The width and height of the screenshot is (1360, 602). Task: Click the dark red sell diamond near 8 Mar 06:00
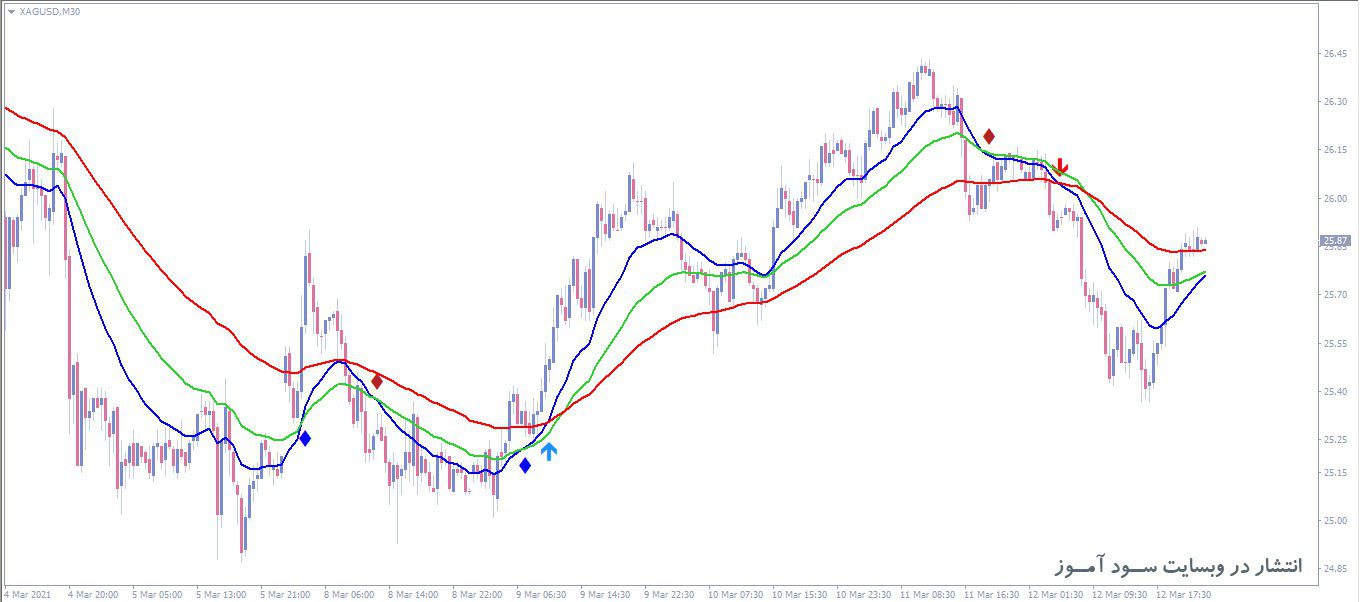[x=376, y=382]
